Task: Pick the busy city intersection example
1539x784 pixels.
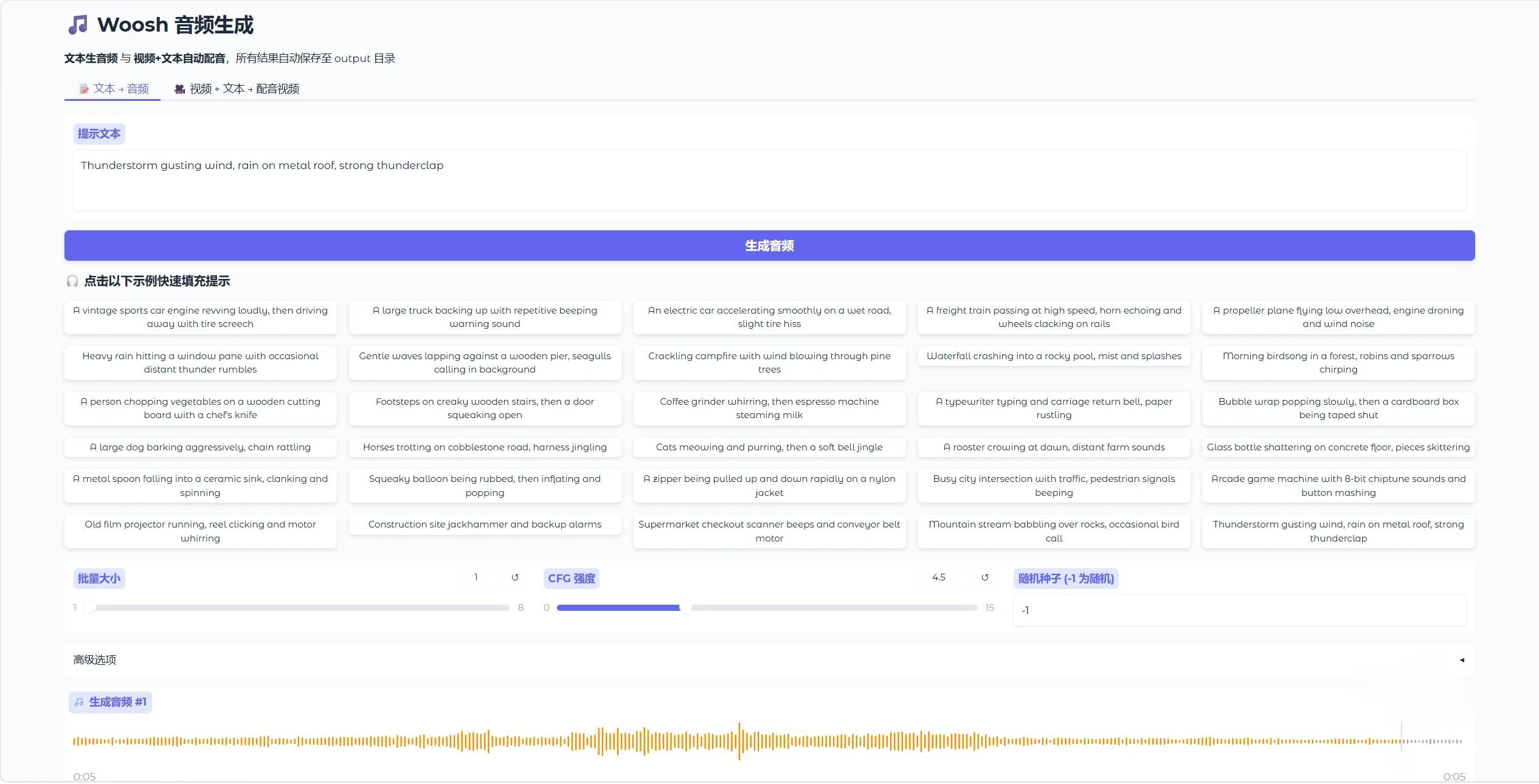Action: point(1054,486)
